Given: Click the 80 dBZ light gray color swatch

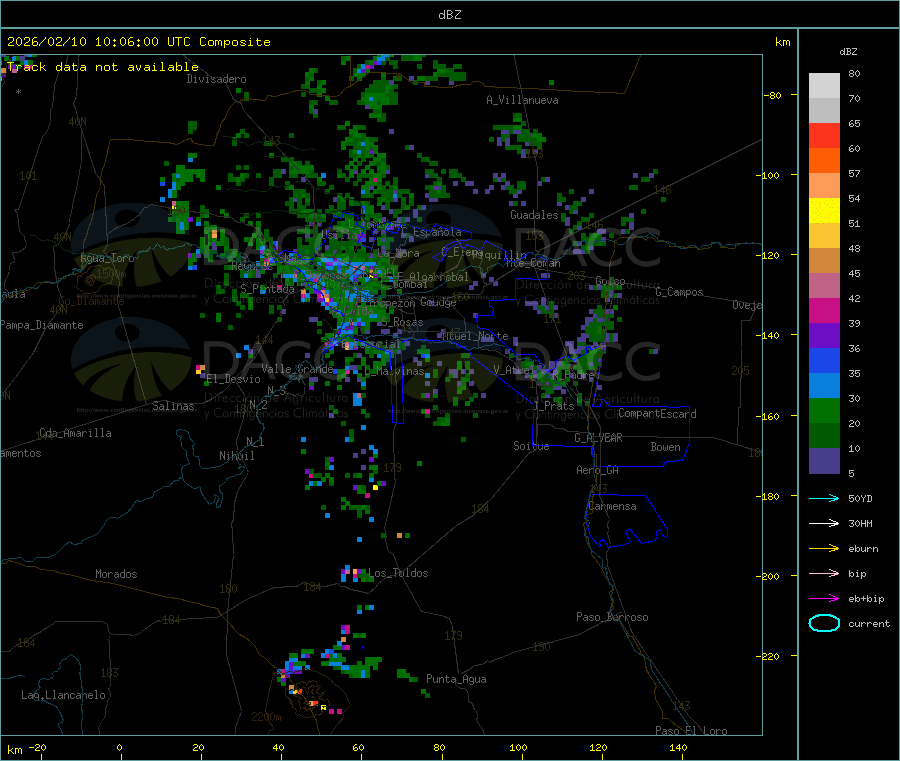Looking at the screenshot, I should point(824,86).
